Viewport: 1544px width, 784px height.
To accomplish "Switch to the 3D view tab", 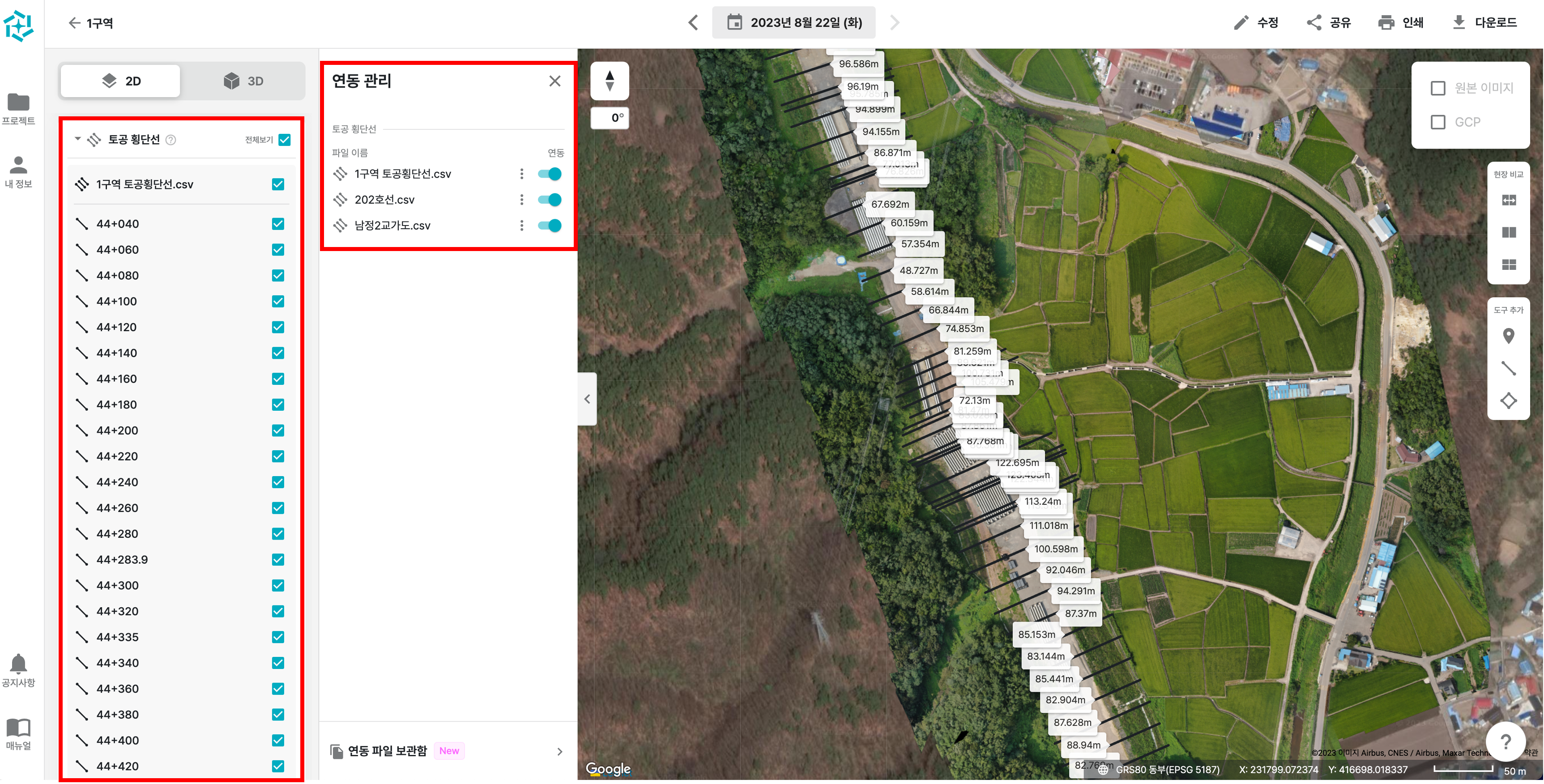I will point(243,81).
